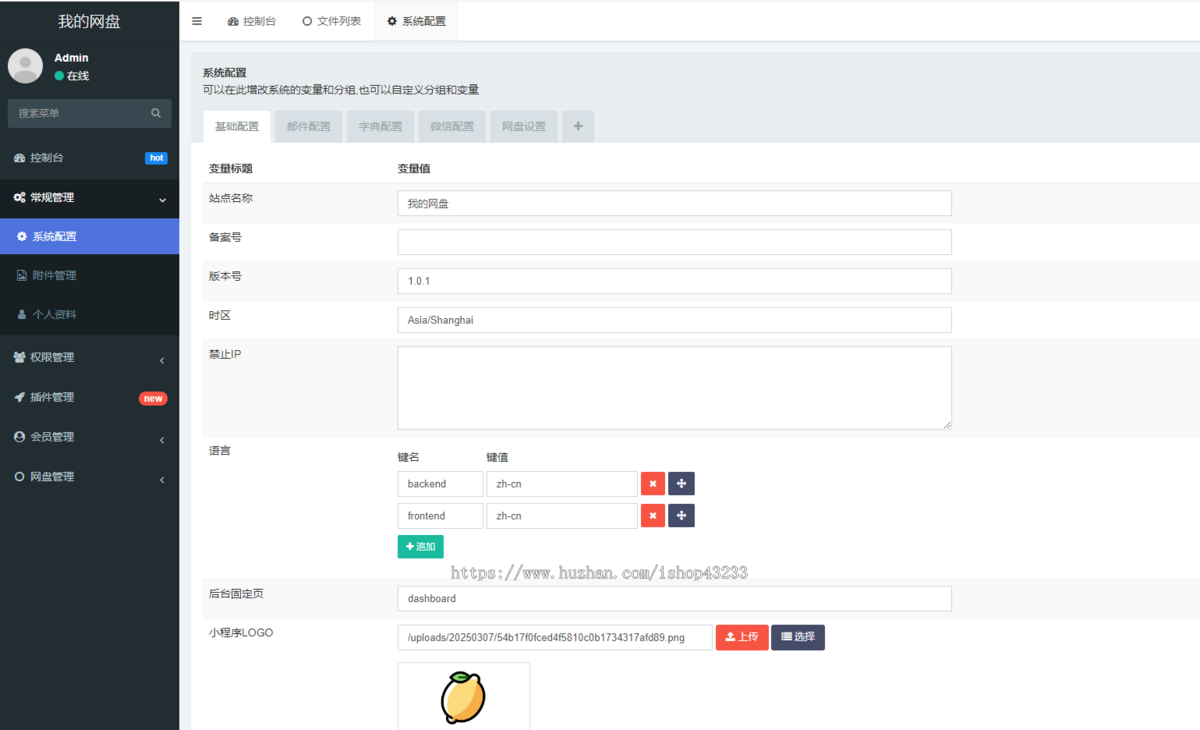This screenshot has height=730, width=1200.
Task: Toggle the sidebar hamburger menu icon
Action: pyautogui.click(x=197, y=21)
